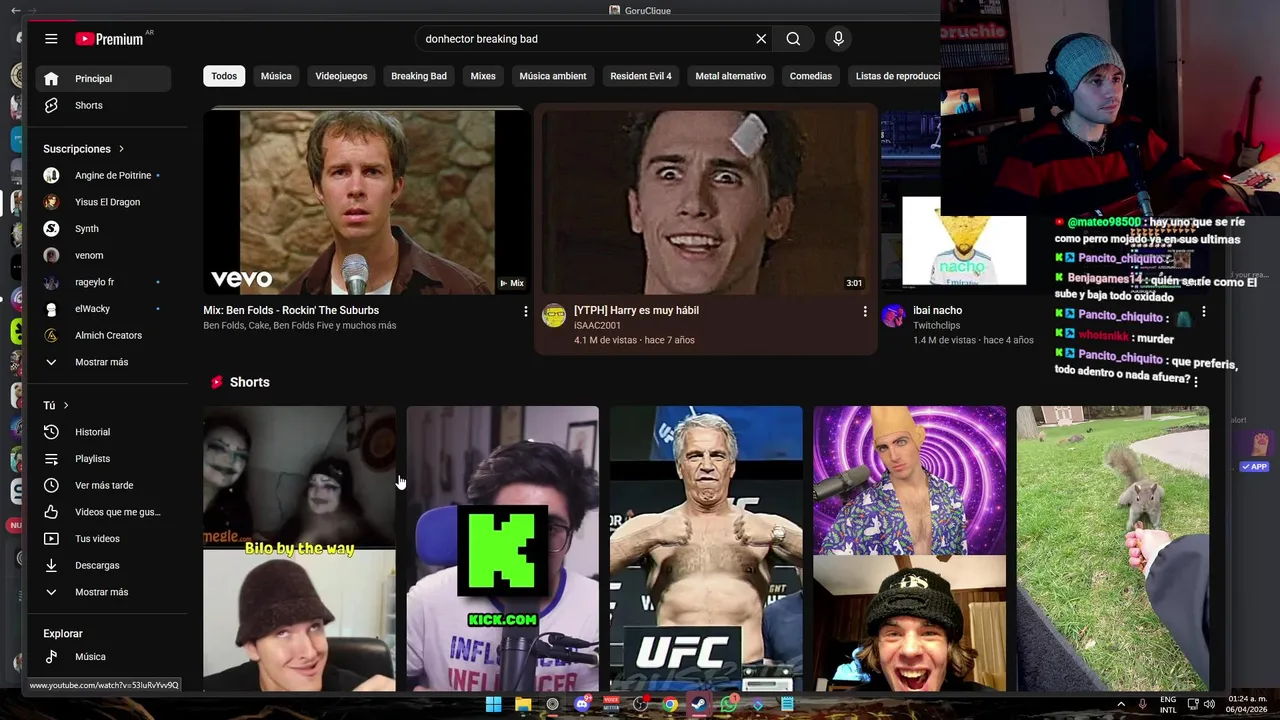This screenshot has width=1280, height=720.
Task: Expand the Tú section chevron
Action: [66, 405]
